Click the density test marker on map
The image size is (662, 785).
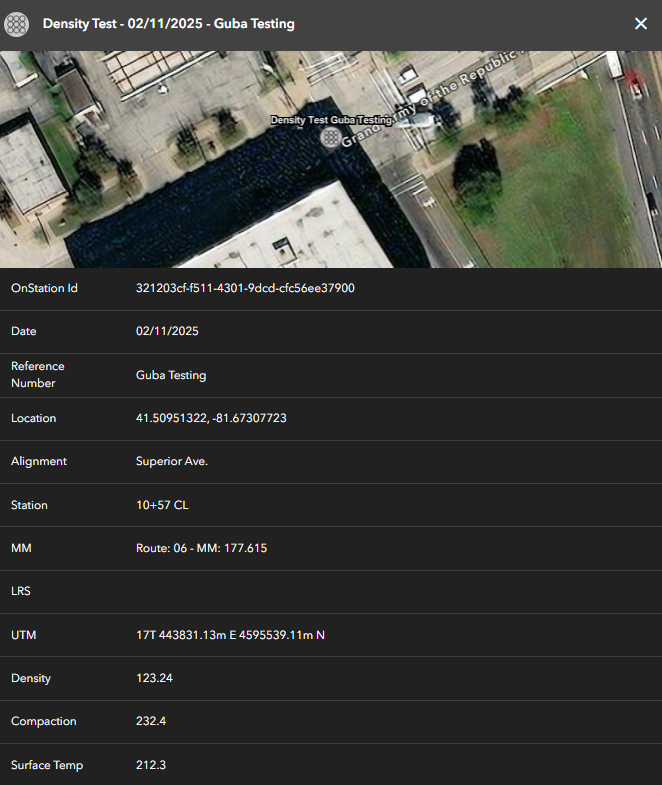tap(330, 137)
